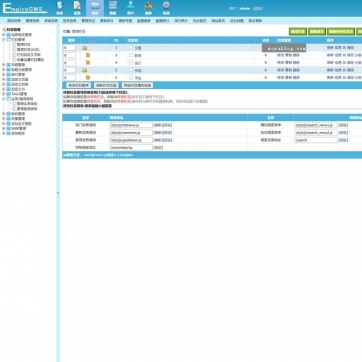
Task: Expand the WAP管理 tree node
Action: click(4, 128)
